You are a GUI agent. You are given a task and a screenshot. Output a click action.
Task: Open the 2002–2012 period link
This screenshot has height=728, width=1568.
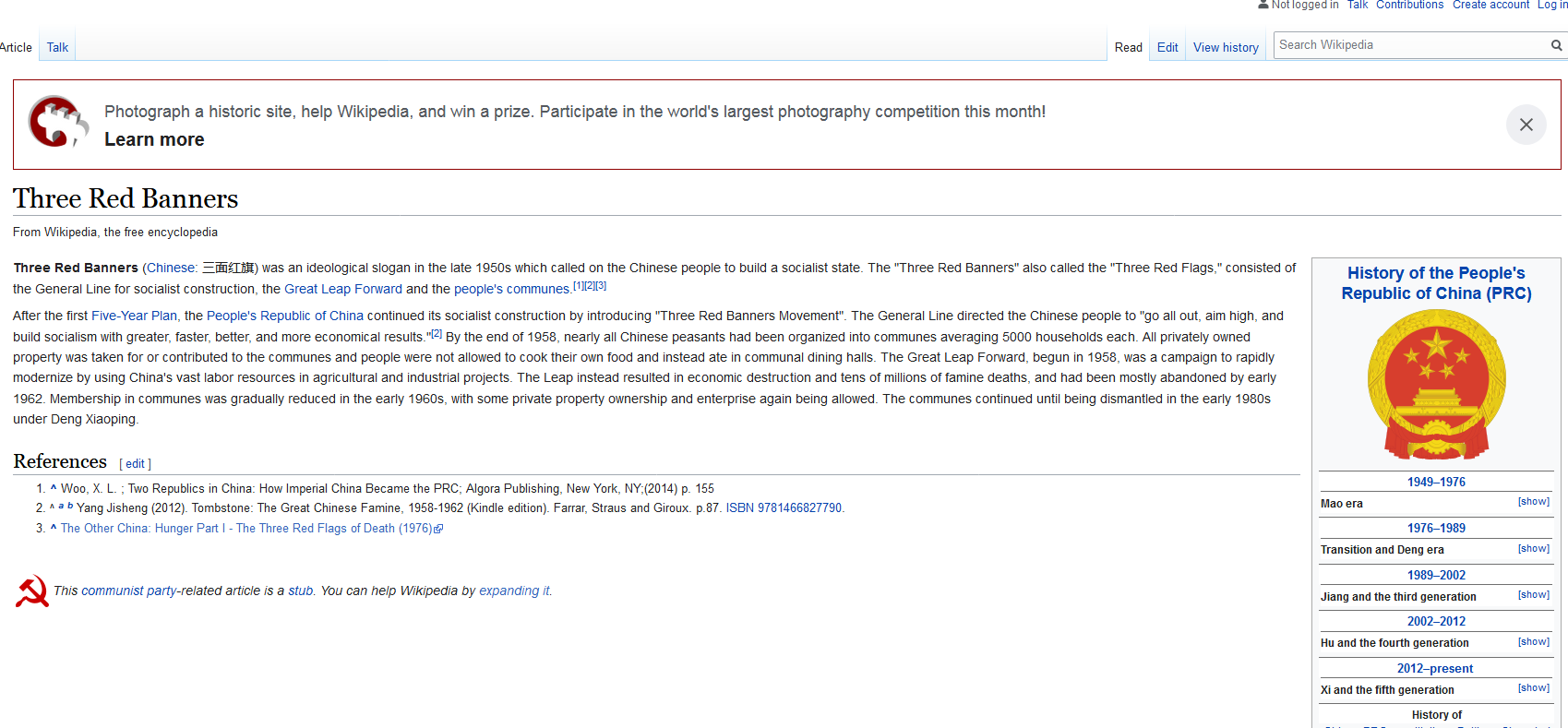(x=1436, y=622)
